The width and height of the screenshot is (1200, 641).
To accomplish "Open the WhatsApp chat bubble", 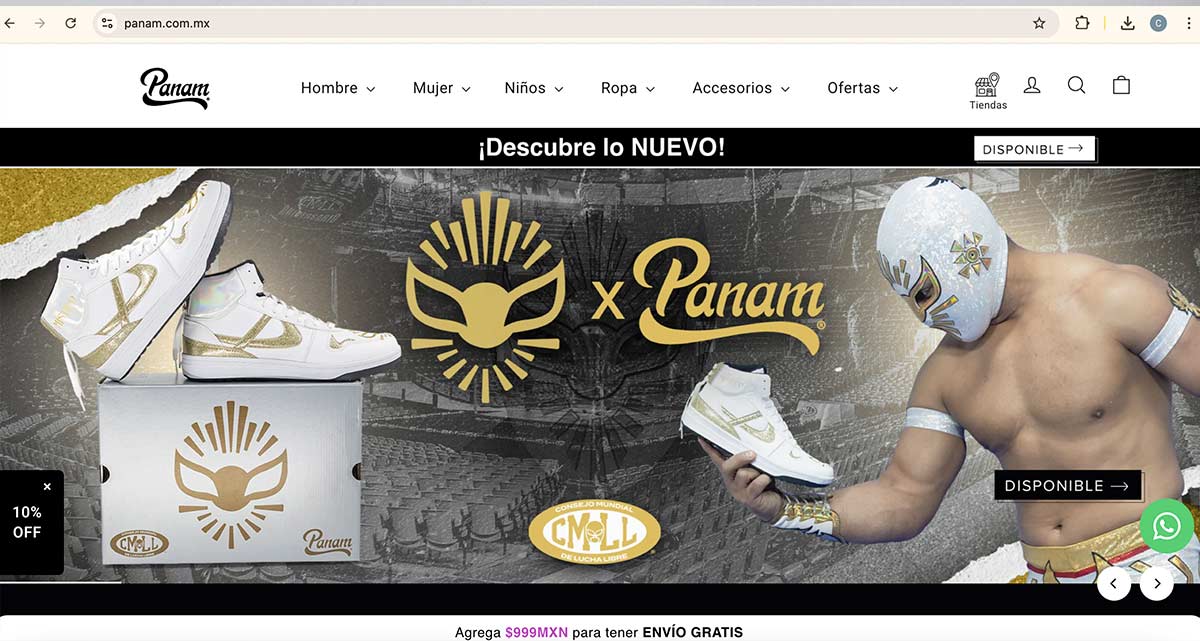I will [x=1166, y=526].
